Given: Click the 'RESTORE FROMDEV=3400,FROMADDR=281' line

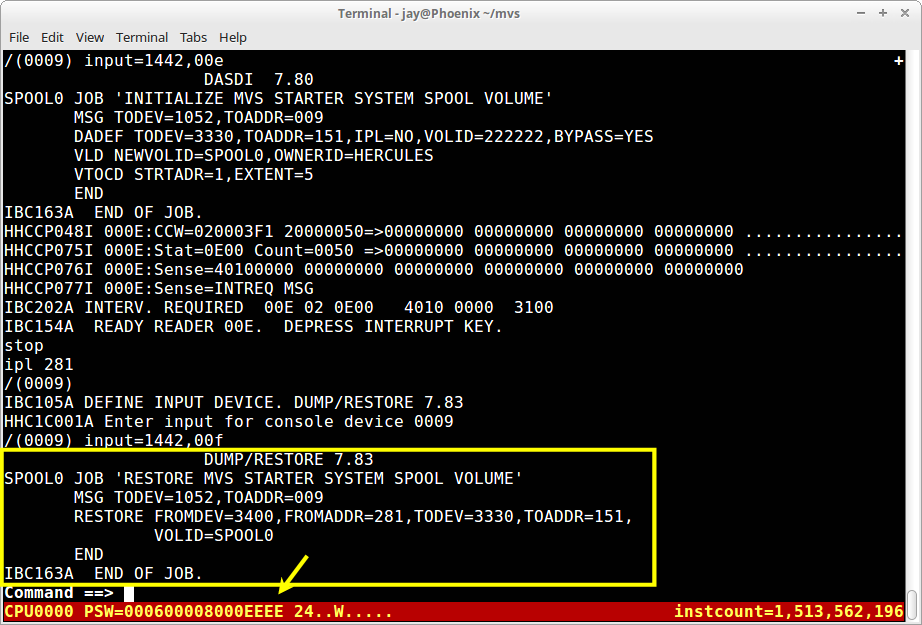Looking at the screenshot, I should pos(353,516).
